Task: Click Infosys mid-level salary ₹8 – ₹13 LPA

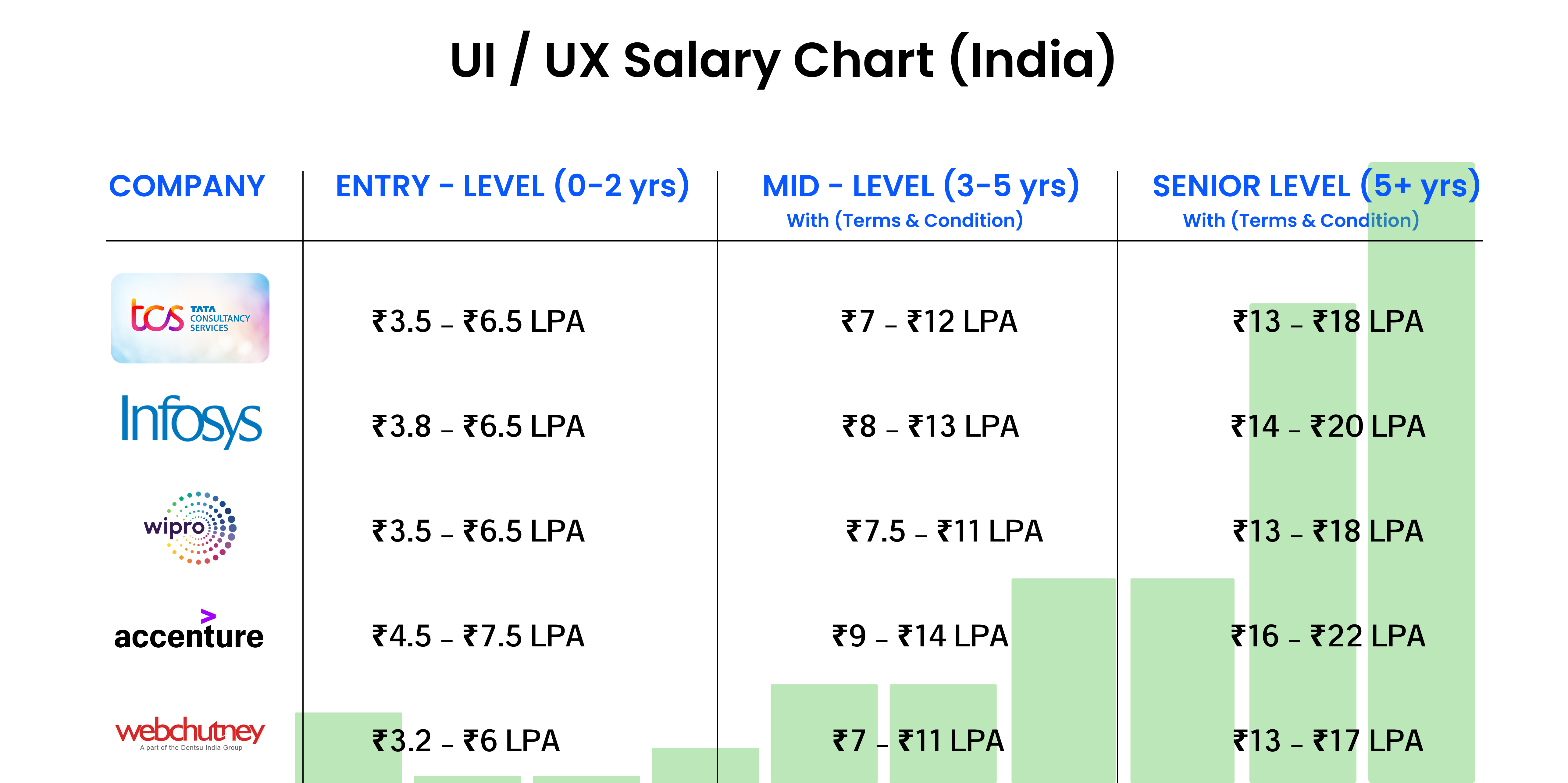Action: click(930, 426)
